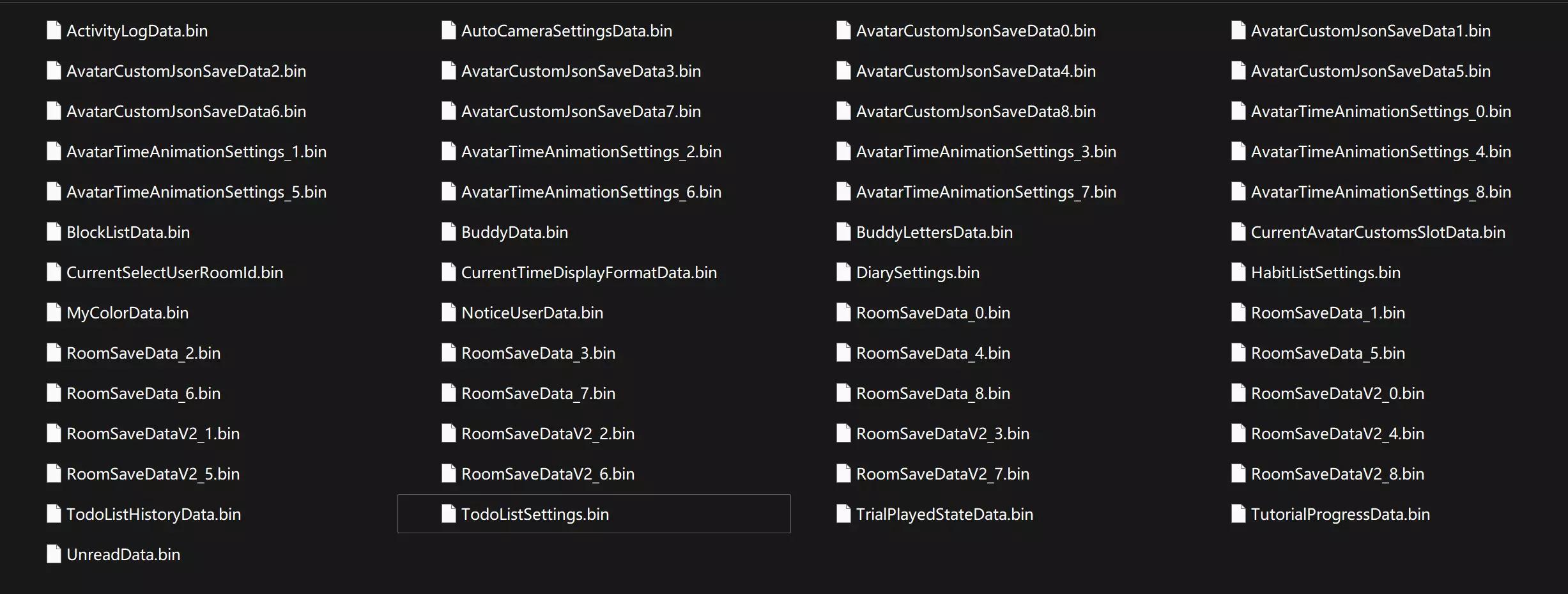
Task: Select the RoomSaveData_0.bin file name
Action: pyautogui.click(x=933, y=313)
